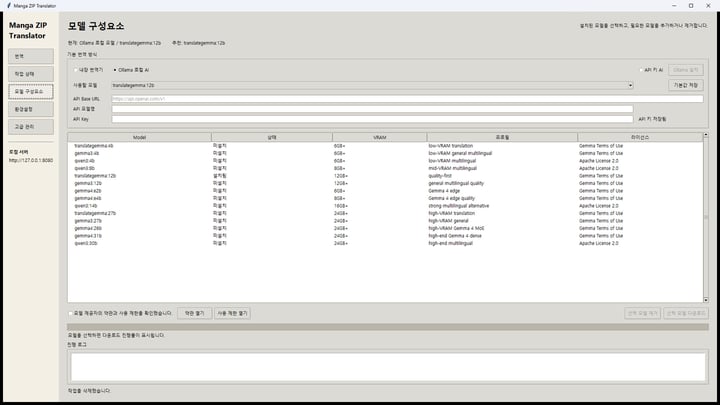Screen dimensions: 720x405
Task: Click the 'high-end Gemma 4 dense' cell
Action: [x=455, y=236]
